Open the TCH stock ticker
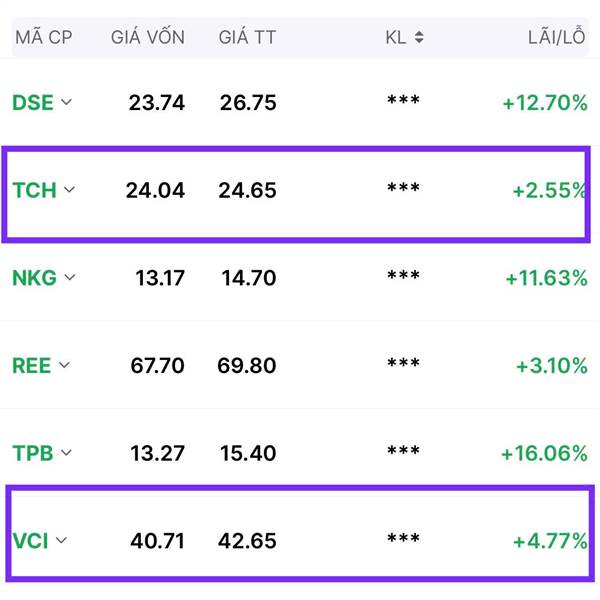 (x=34, y=190)
